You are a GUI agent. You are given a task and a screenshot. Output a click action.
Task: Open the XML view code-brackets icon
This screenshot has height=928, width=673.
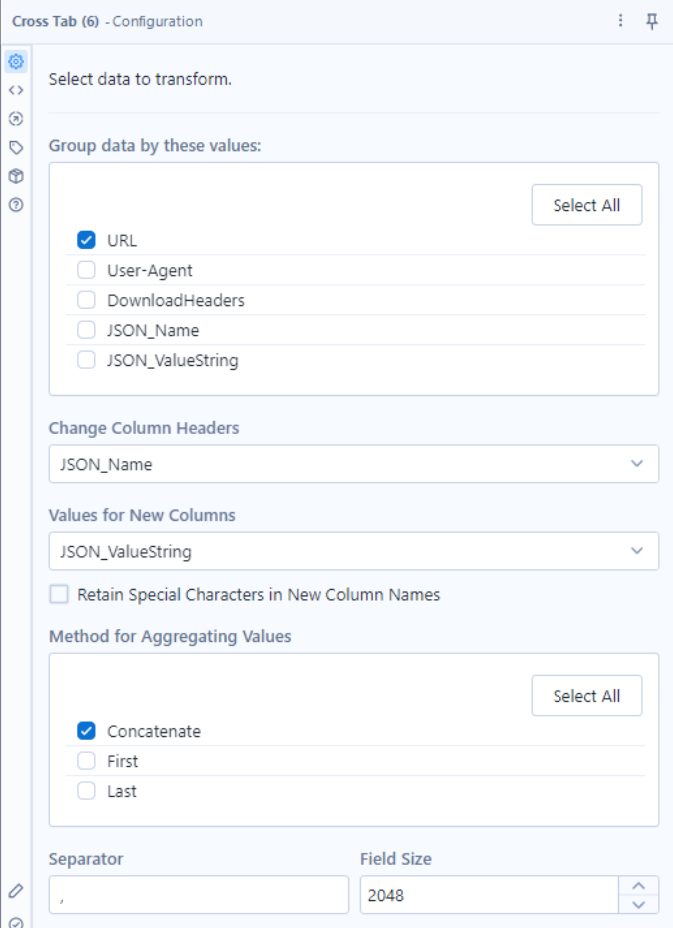coord(16,90)
